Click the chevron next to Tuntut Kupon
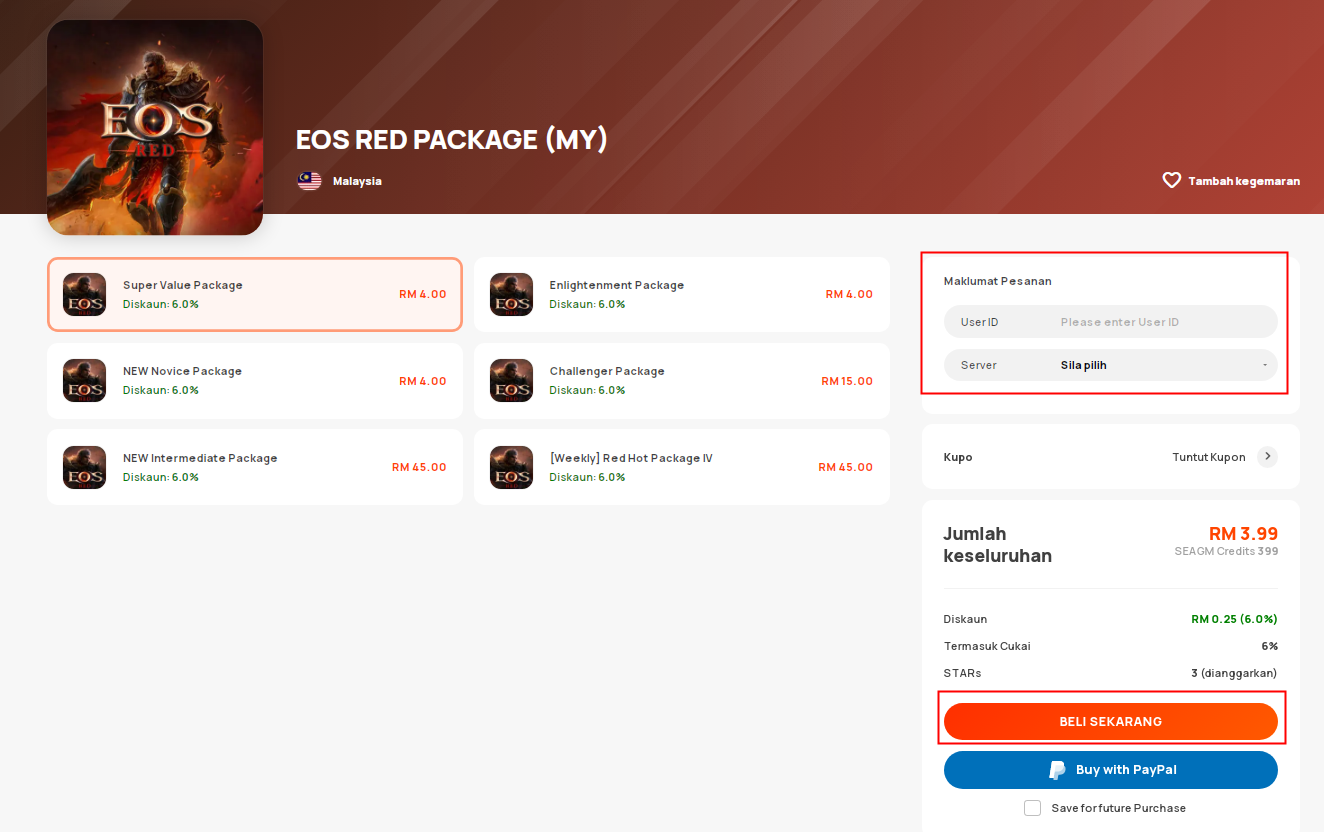 coord(1267,457)
